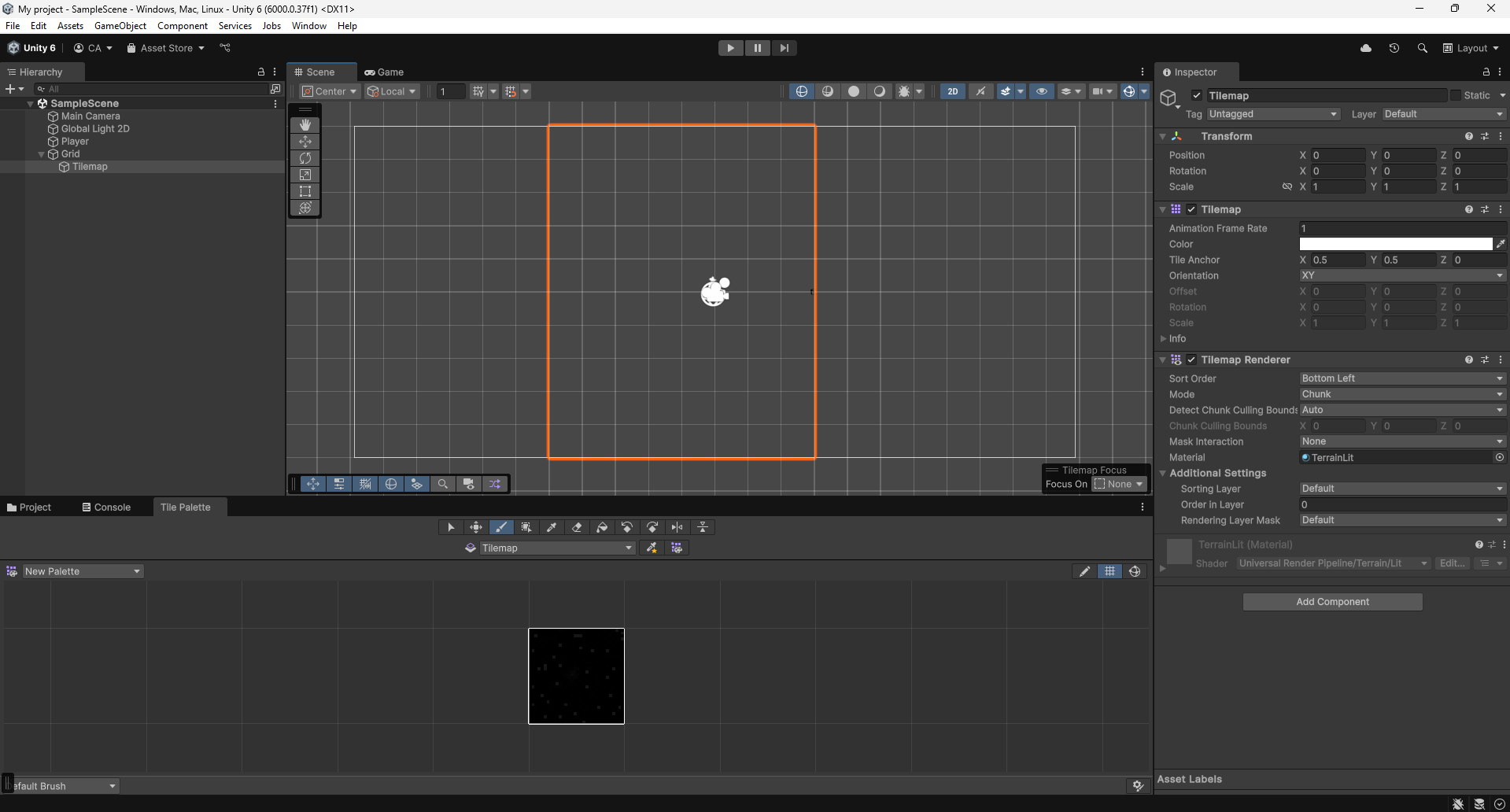Choose the tile palette Eraser tool
This screenshot has width=1510, height=812.
coord(577,527)
